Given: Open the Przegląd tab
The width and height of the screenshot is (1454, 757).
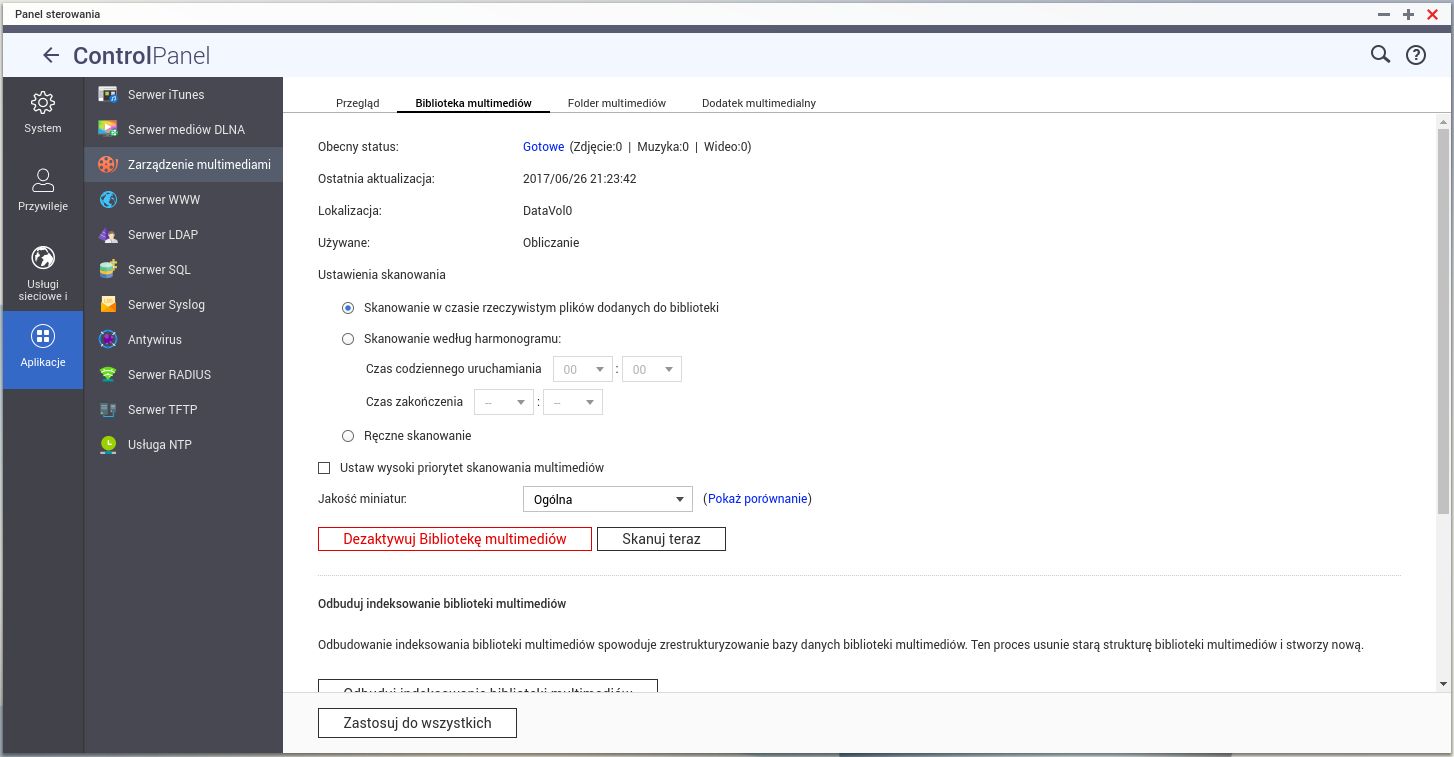Looking at the screenshot, I should [x=357, y=102].
